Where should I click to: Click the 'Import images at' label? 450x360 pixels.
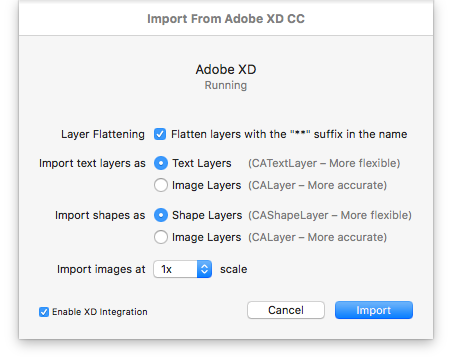tap(101, 269)
